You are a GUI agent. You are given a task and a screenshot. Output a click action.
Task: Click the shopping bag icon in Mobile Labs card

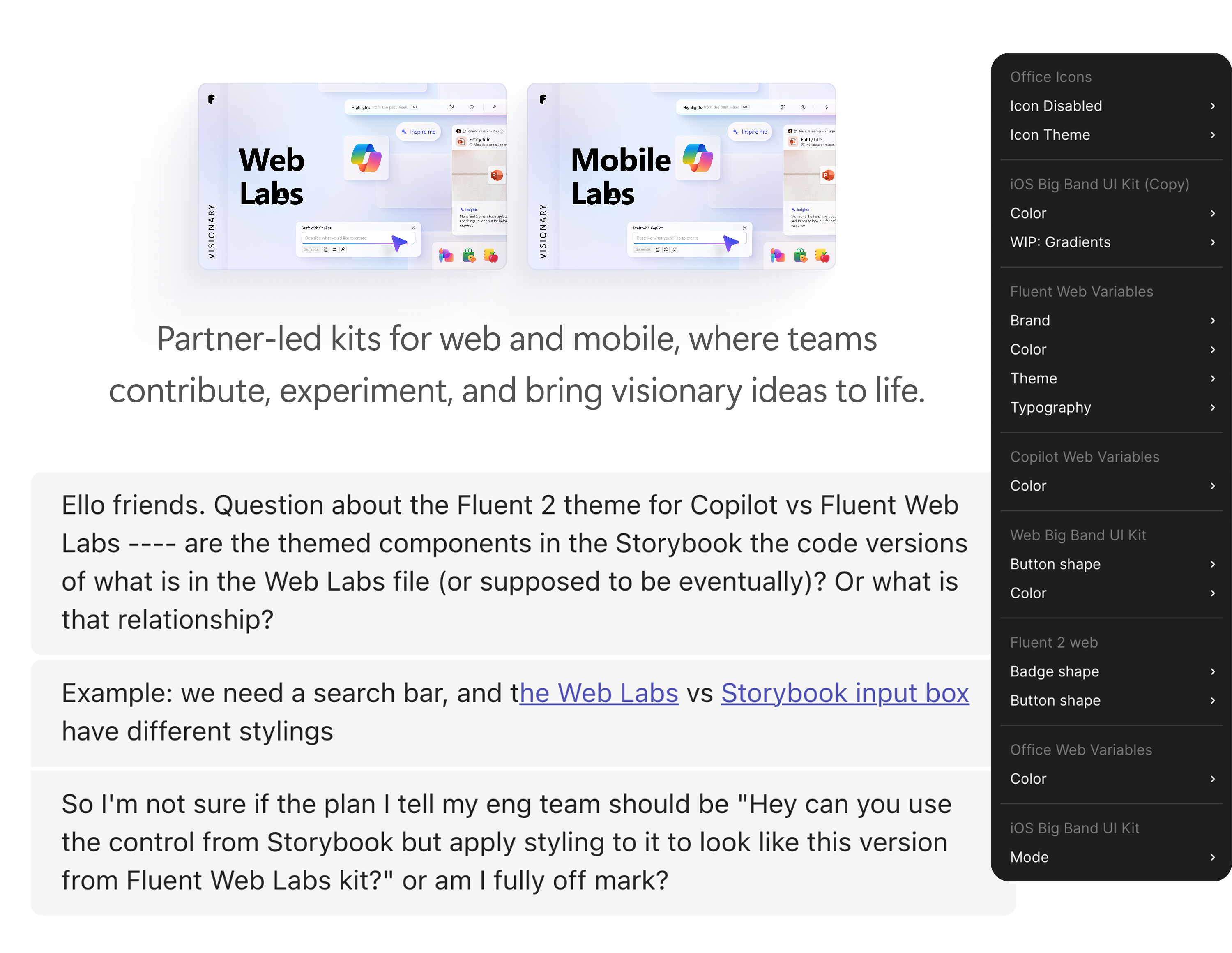click(801, 256)
